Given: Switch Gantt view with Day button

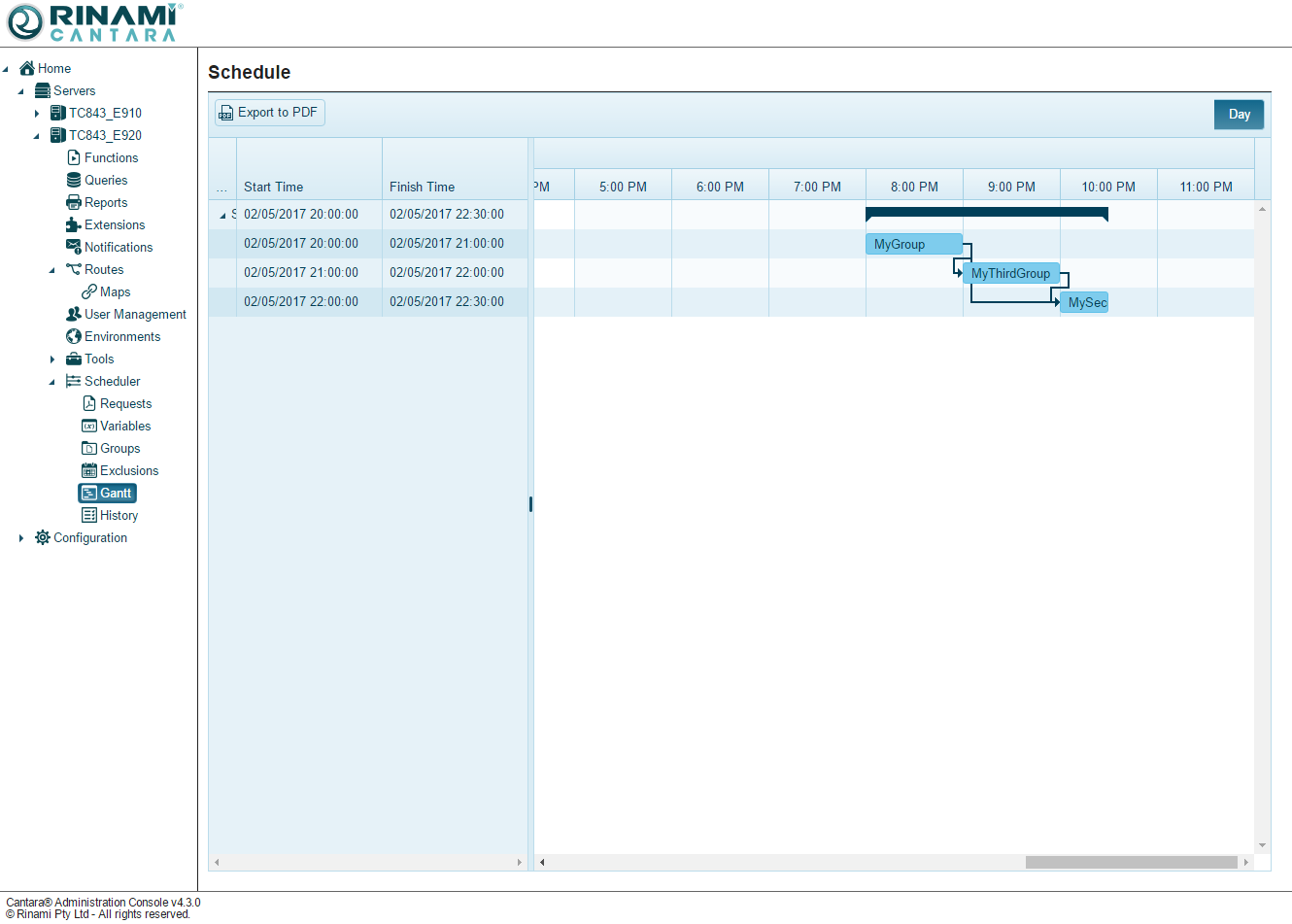Looking at the screenshot, I should [x=1239, y=114].
